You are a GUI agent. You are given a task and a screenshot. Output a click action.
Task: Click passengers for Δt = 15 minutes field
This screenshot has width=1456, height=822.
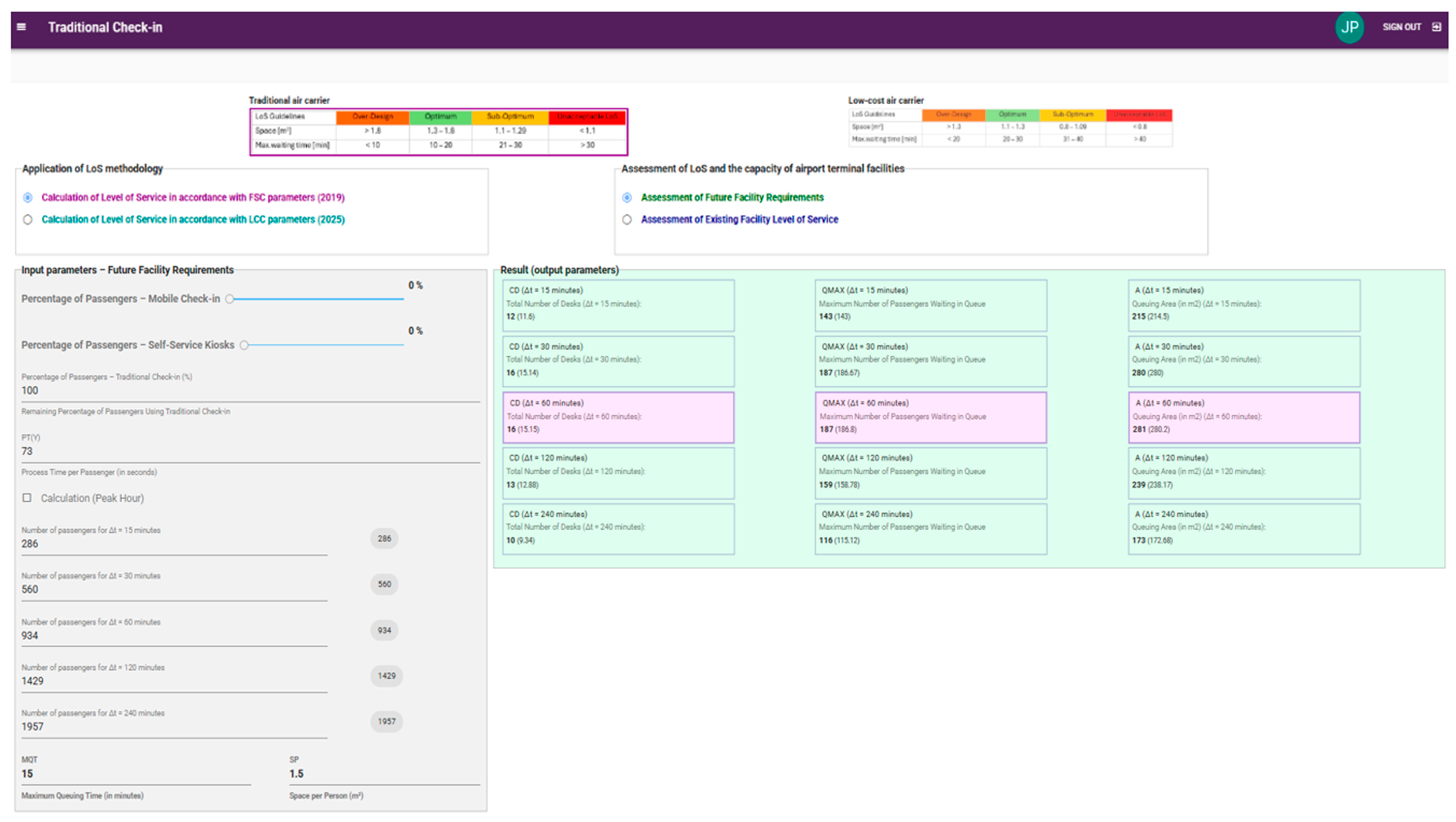click(x=174, y=544)
